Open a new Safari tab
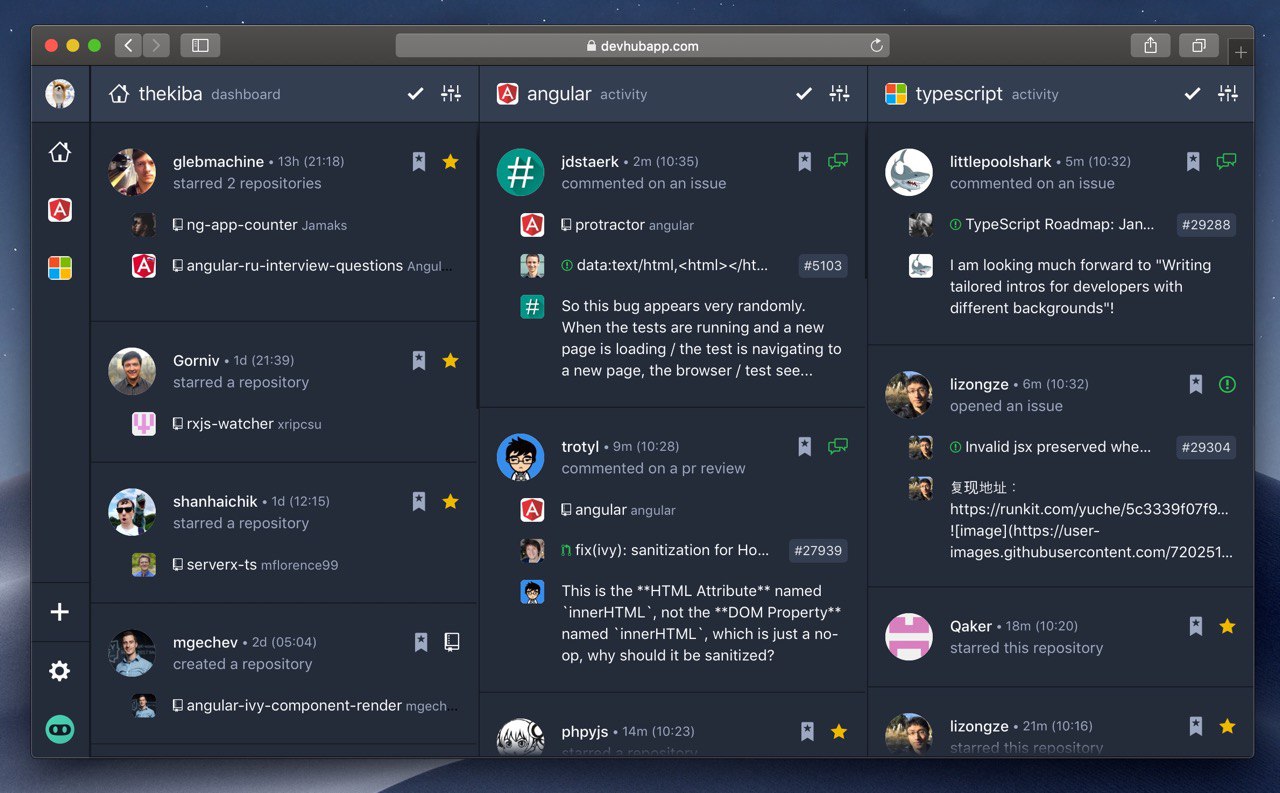Image resolution: width=1280 pixels, height=793 pixels. 1241,52
